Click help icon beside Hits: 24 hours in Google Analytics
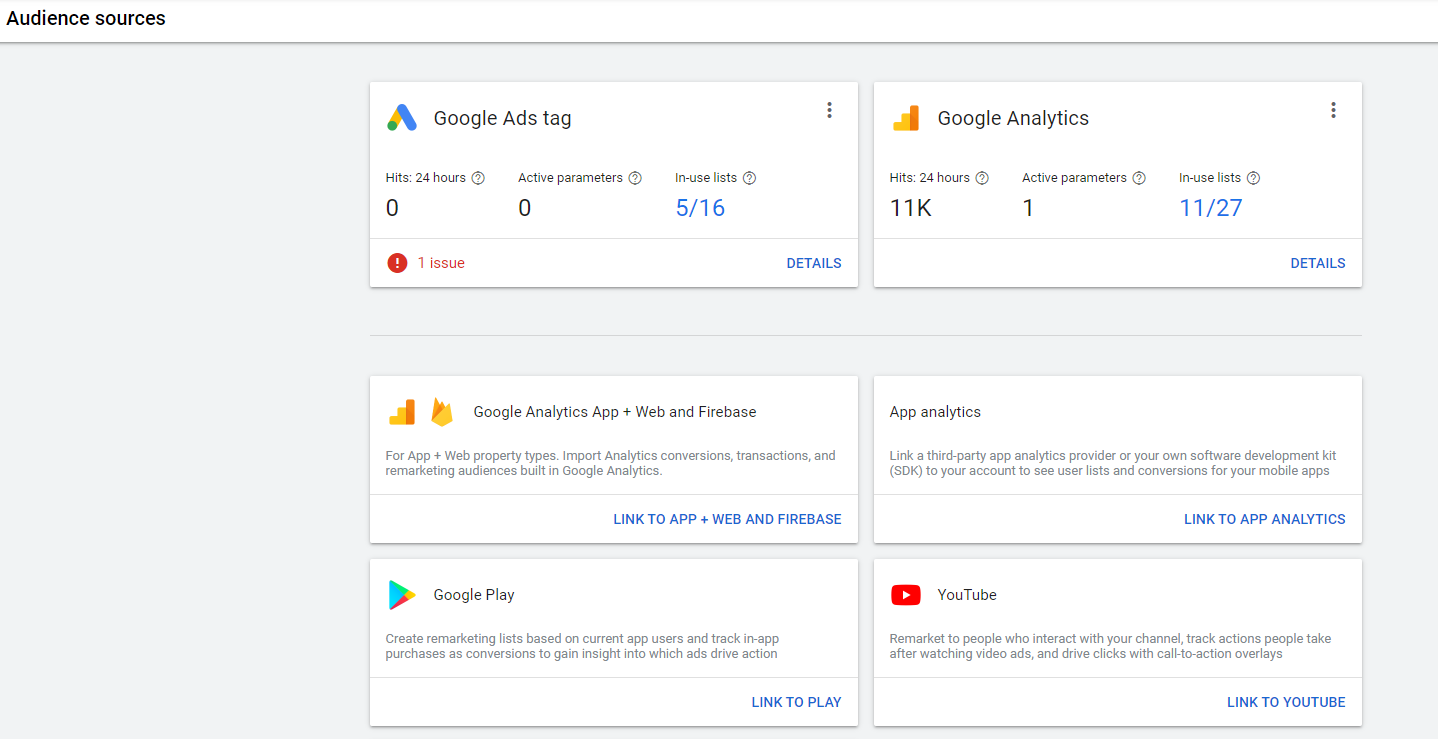Screen dimensions: 1438x739 [x=982, y=178]
